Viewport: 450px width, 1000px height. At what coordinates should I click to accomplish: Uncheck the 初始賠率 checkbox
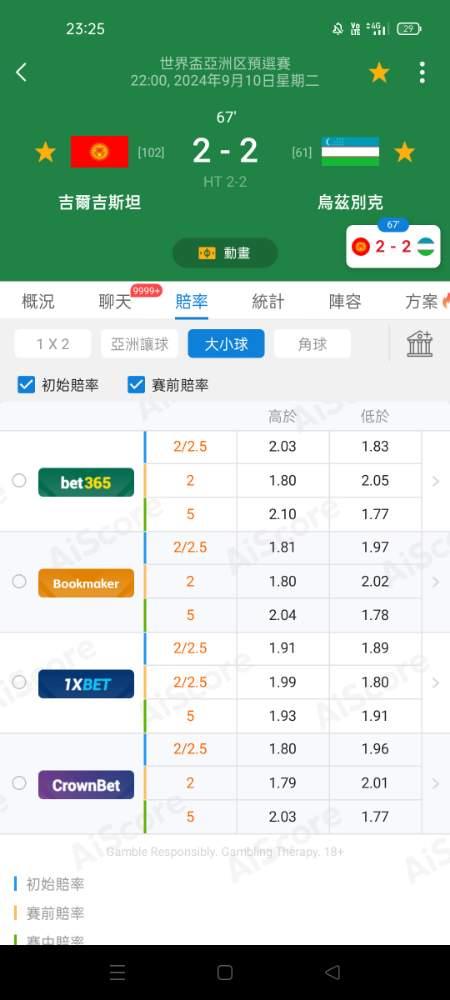pos(26,385)
